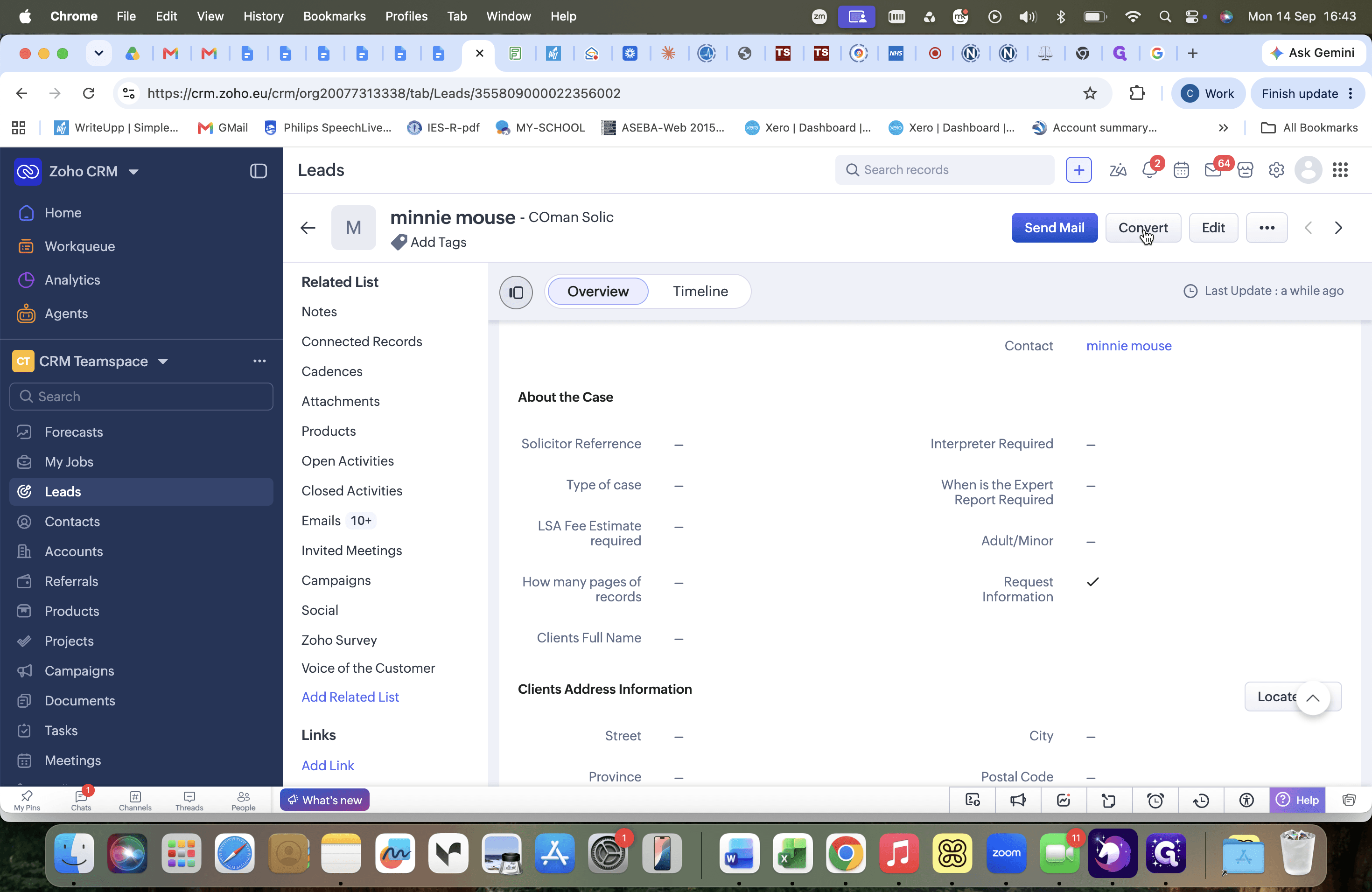Click the Add Related List link

(x=350, y=697)
